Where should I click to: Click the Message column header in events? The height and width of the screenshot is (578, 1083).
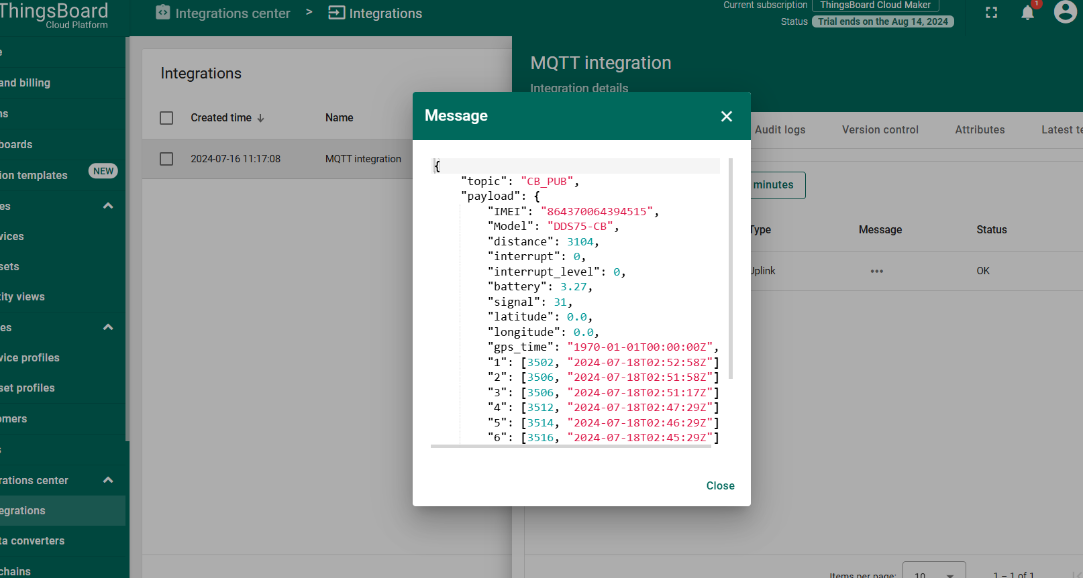tap(880, 230)
